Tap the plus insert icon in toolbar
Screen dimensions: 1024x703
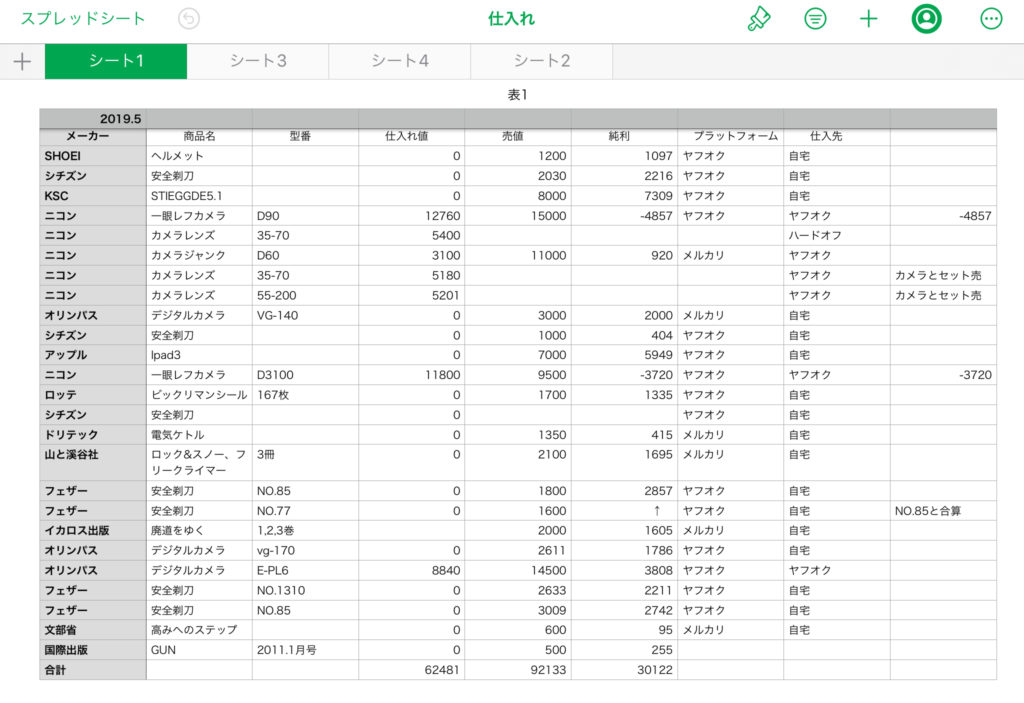point(869,18)
